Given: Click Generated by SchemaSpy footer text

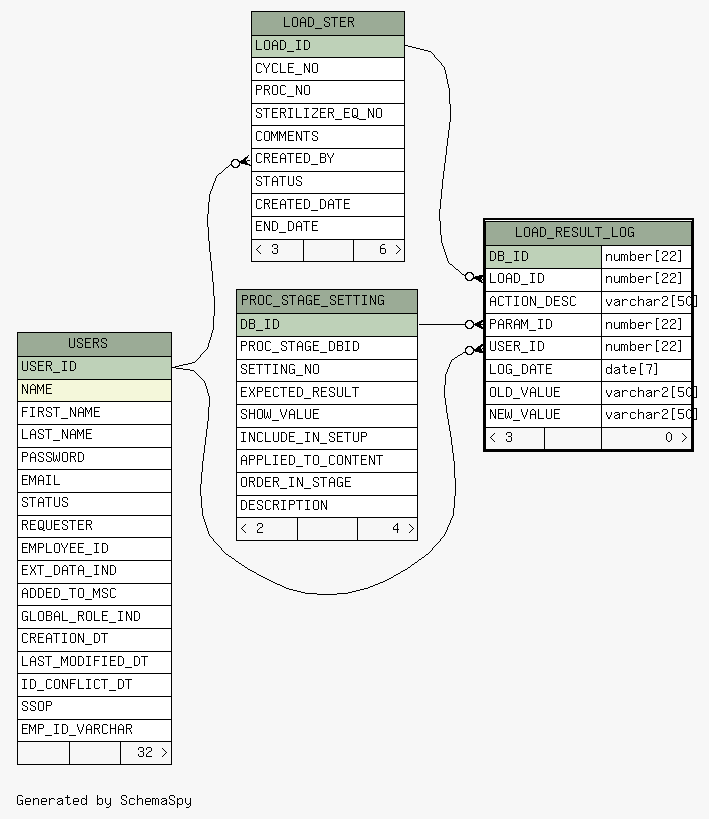Looking at the screenshot, I should tap(104, 800).
